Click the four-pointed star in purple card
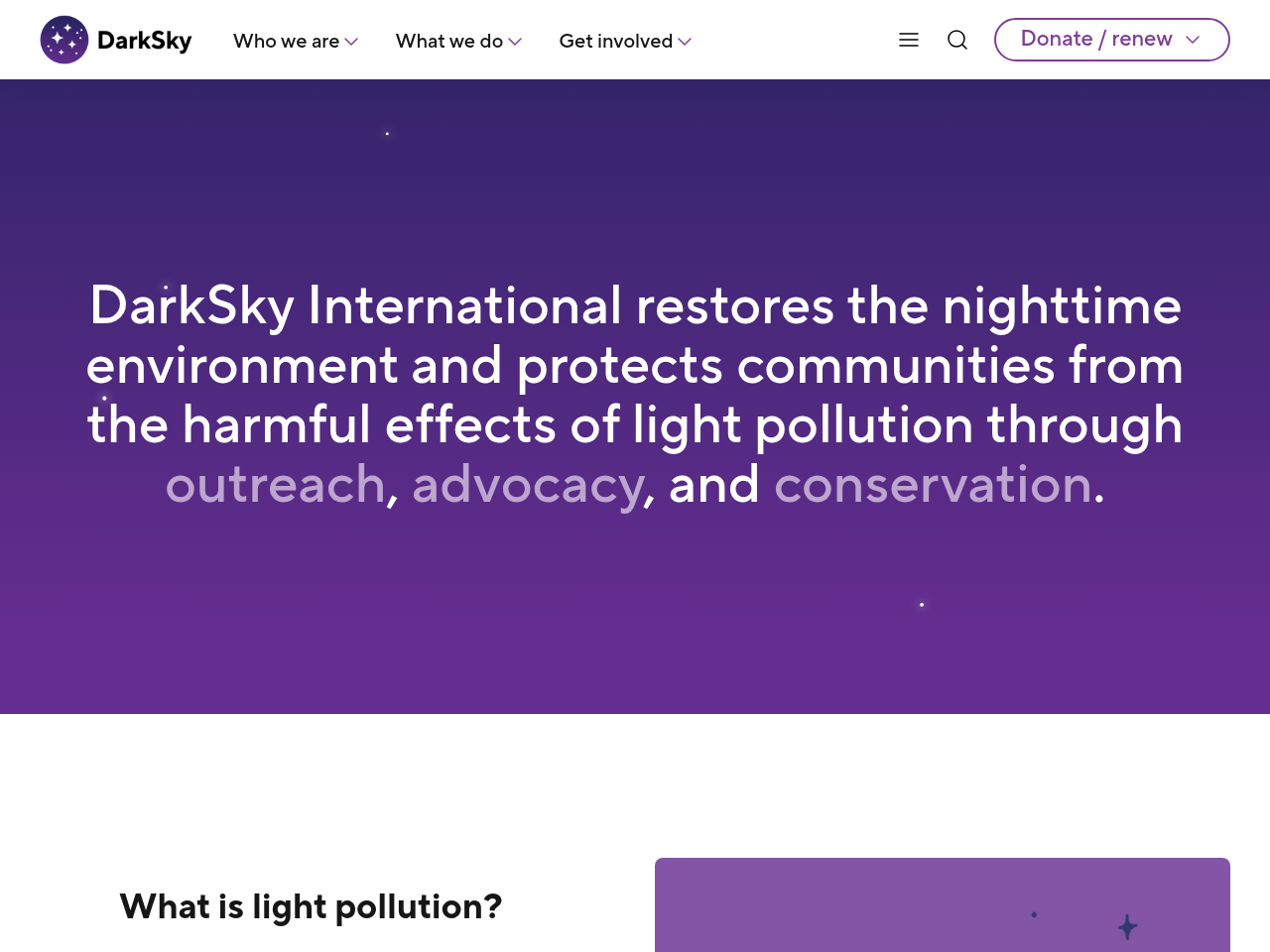1270x952 pixels. (x=1127, y=927)
